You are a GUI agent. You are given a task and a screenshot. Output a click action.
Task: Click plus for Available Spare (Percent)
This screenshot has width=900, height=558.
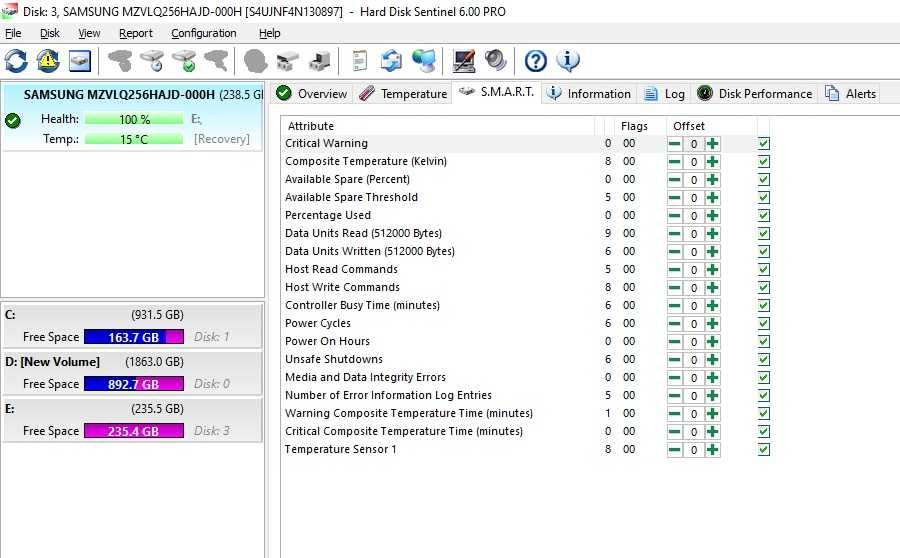point(712,180)
